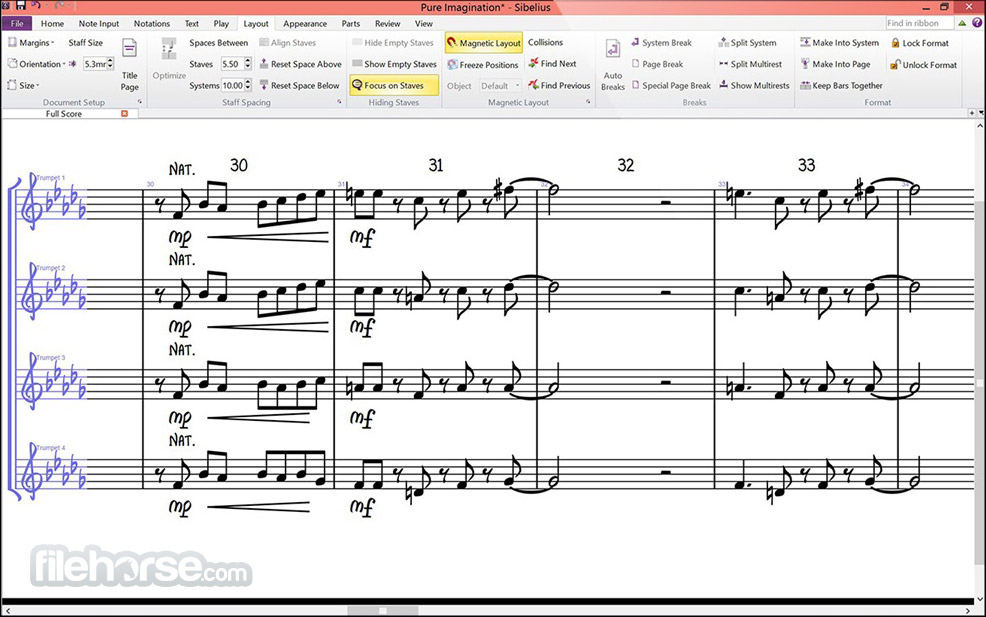Image resolution: width=986 pixels, height=617 pixels.
Task: Click Split System
Action: (x=748, y=43)
